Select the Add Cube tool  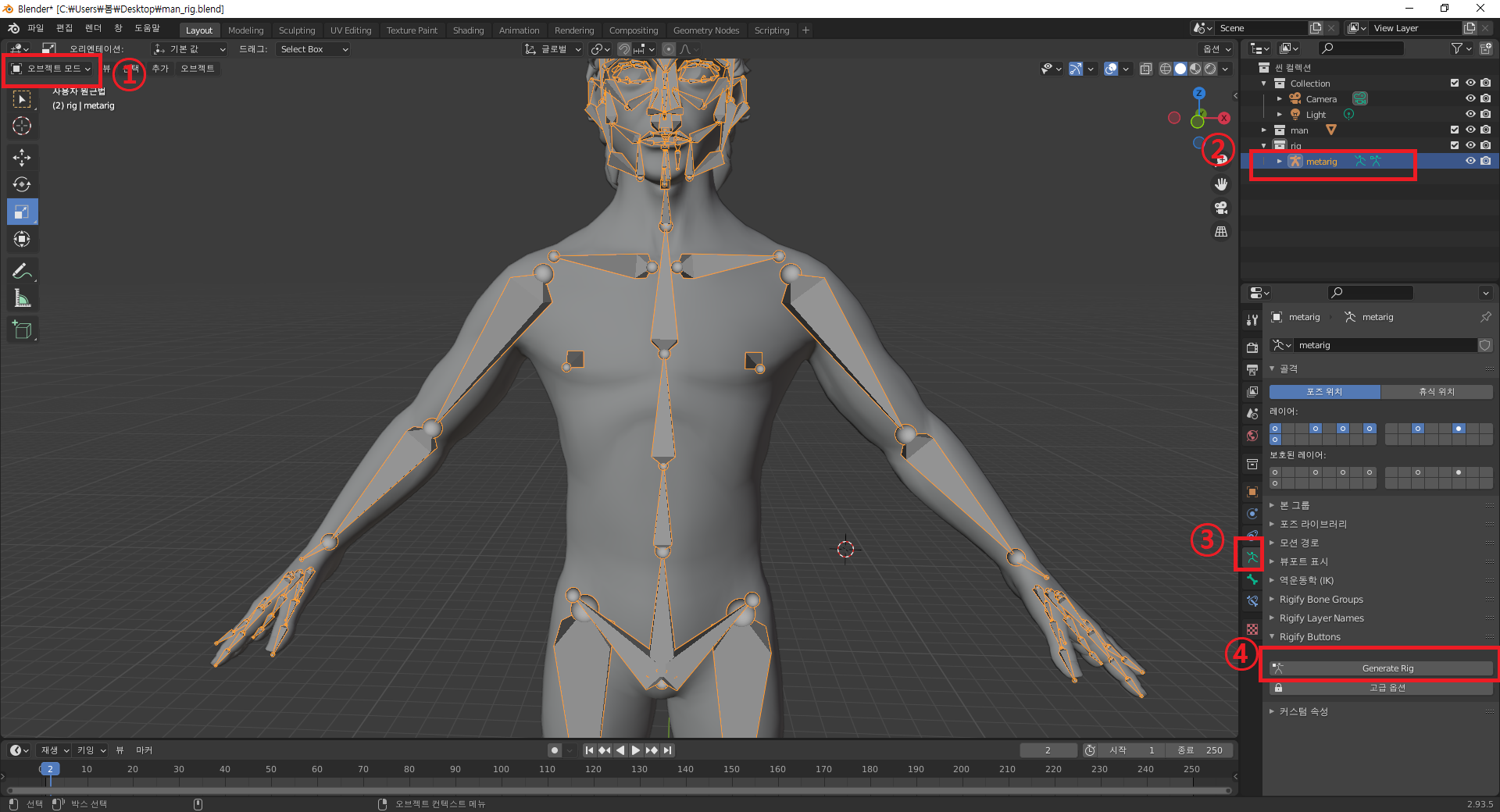click(22, 329)
